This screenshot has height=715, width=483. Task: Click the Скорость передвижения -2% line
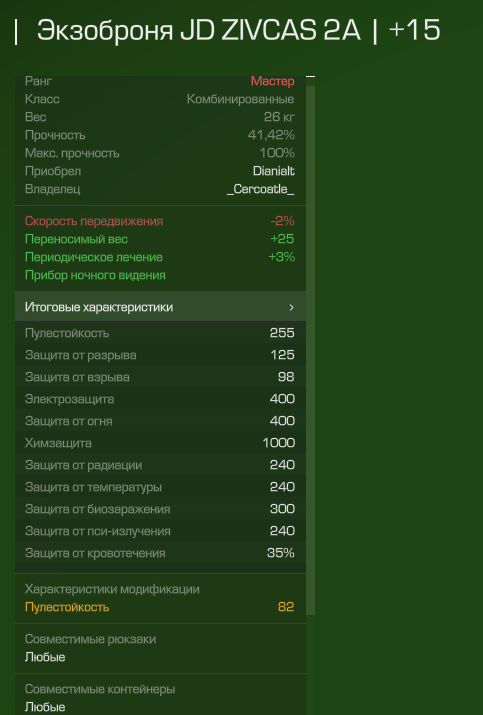click(x=160, y=221)
